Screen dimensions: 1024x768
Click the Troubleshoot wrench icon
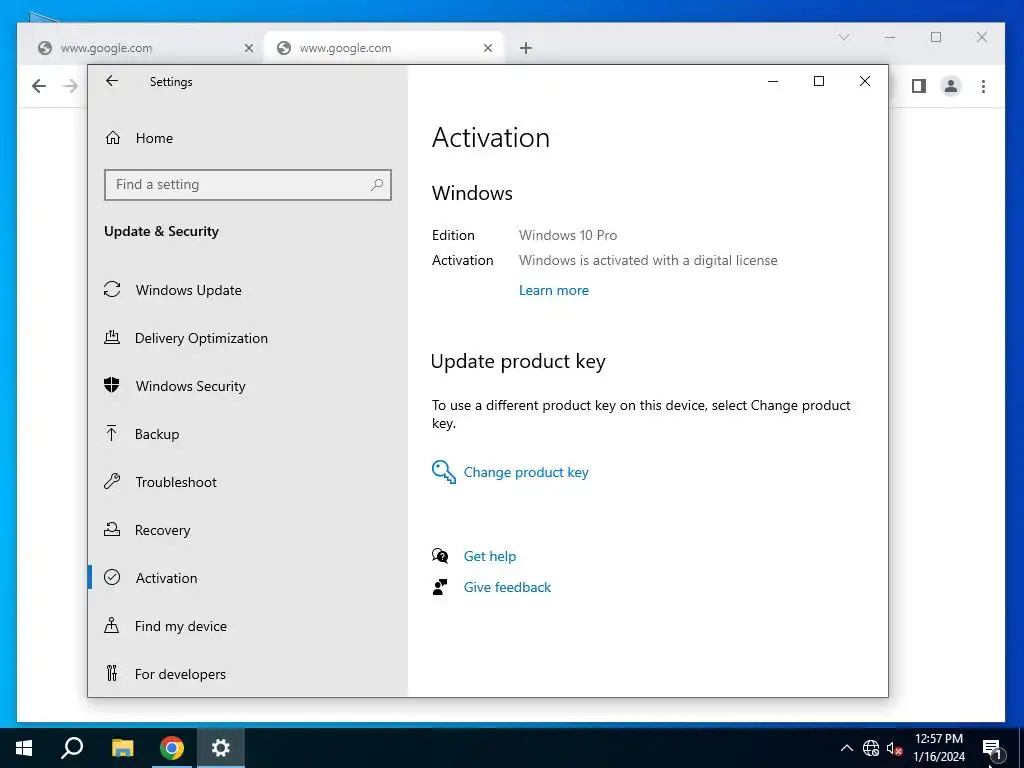[x=112, y=481]
